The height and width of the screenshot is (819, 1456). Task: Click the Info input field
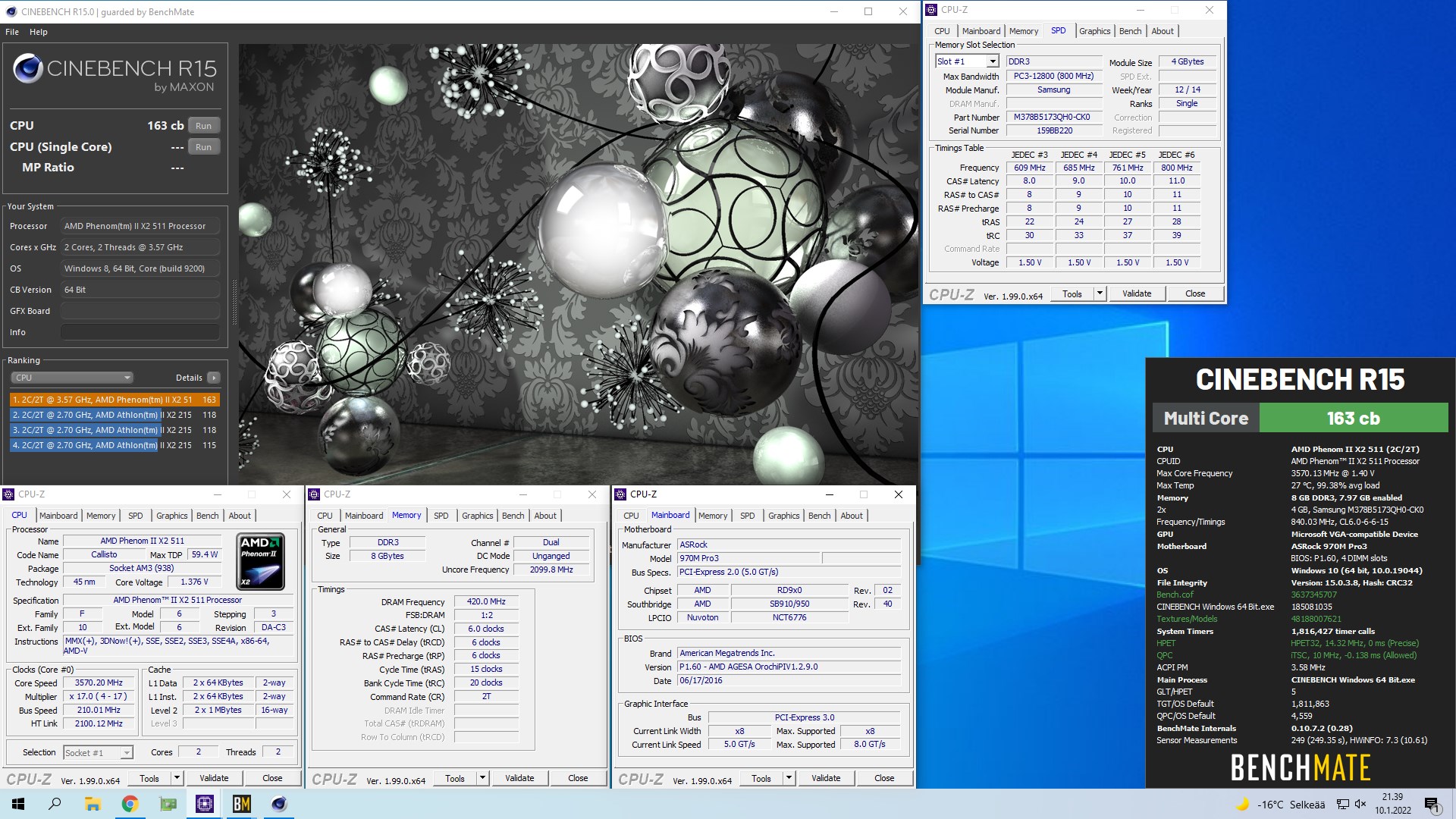click(140, 332)
